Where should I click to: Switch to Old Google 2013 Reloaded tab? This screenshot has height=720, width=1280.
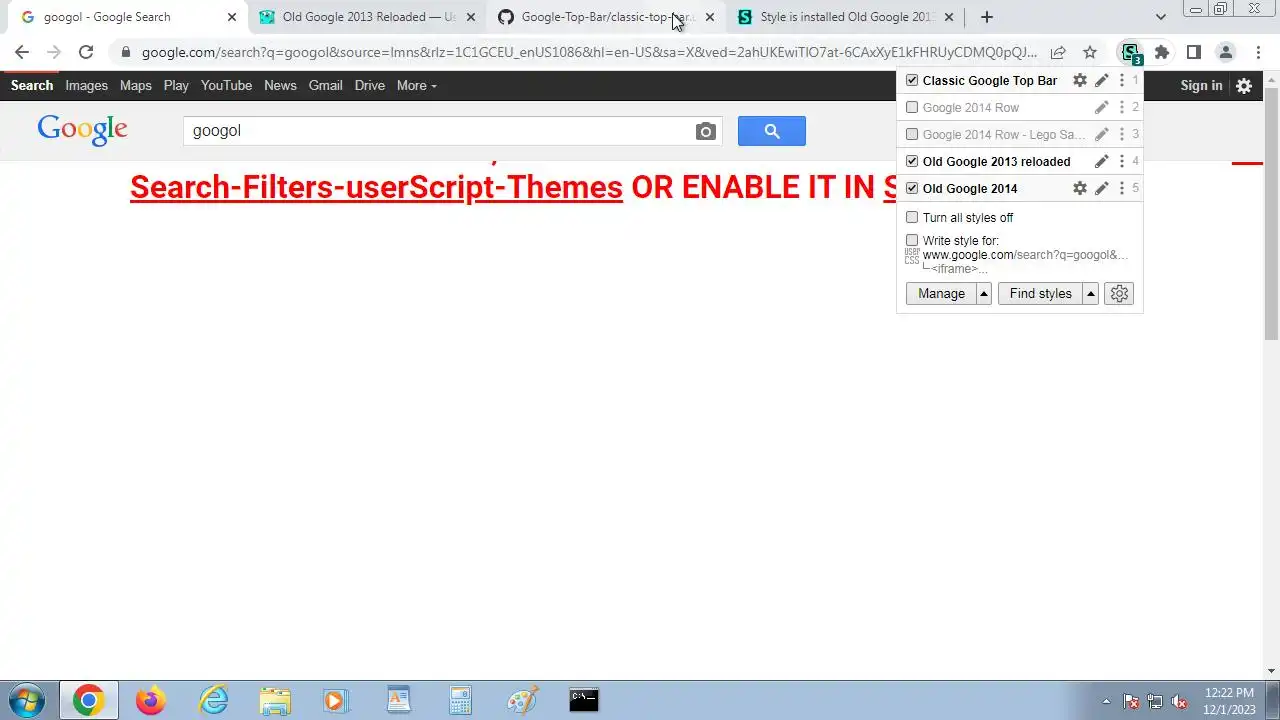(368, 17)
